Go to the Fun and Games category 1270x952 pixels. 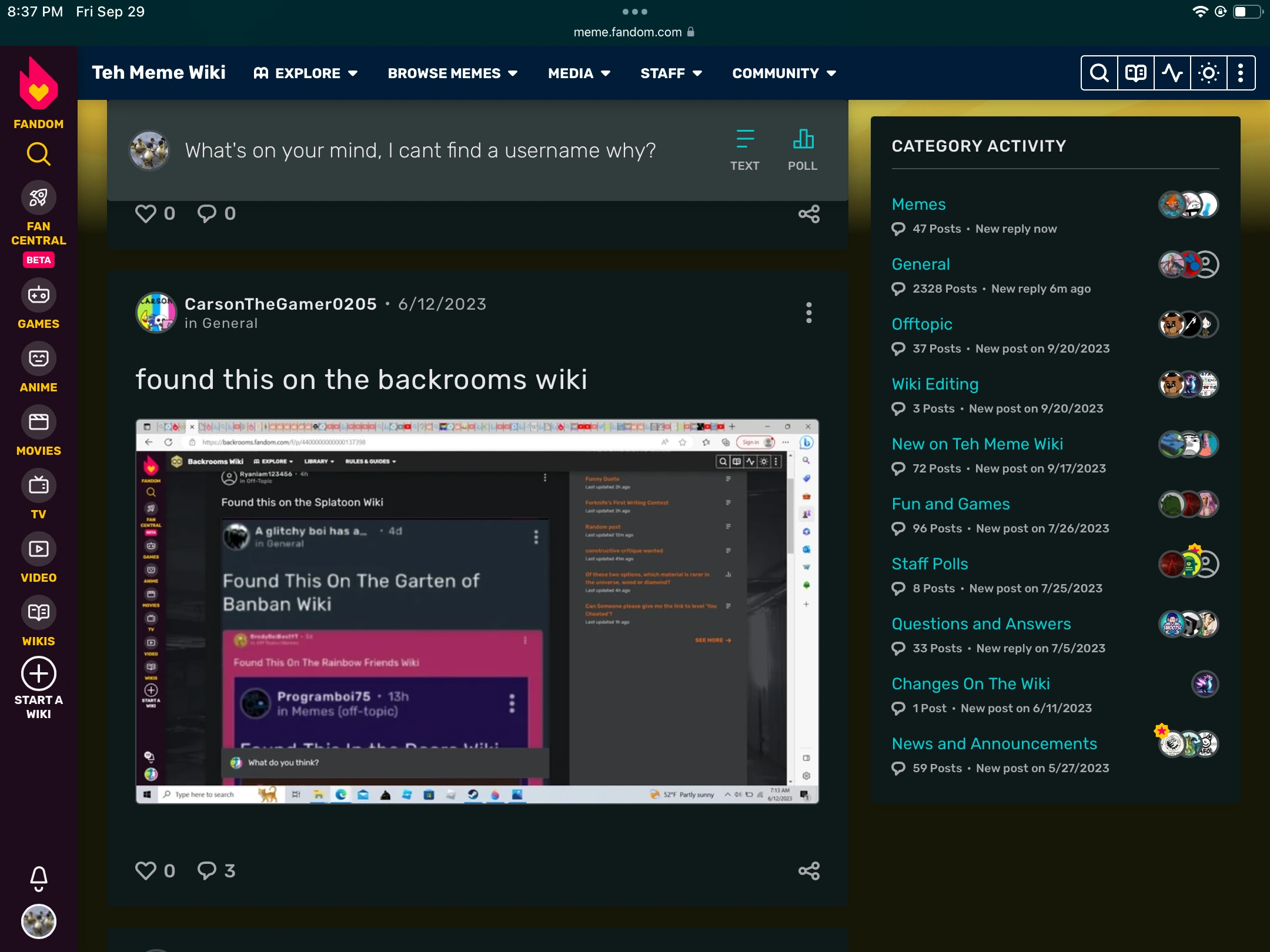pyautogui.click(x=950, y=504)
